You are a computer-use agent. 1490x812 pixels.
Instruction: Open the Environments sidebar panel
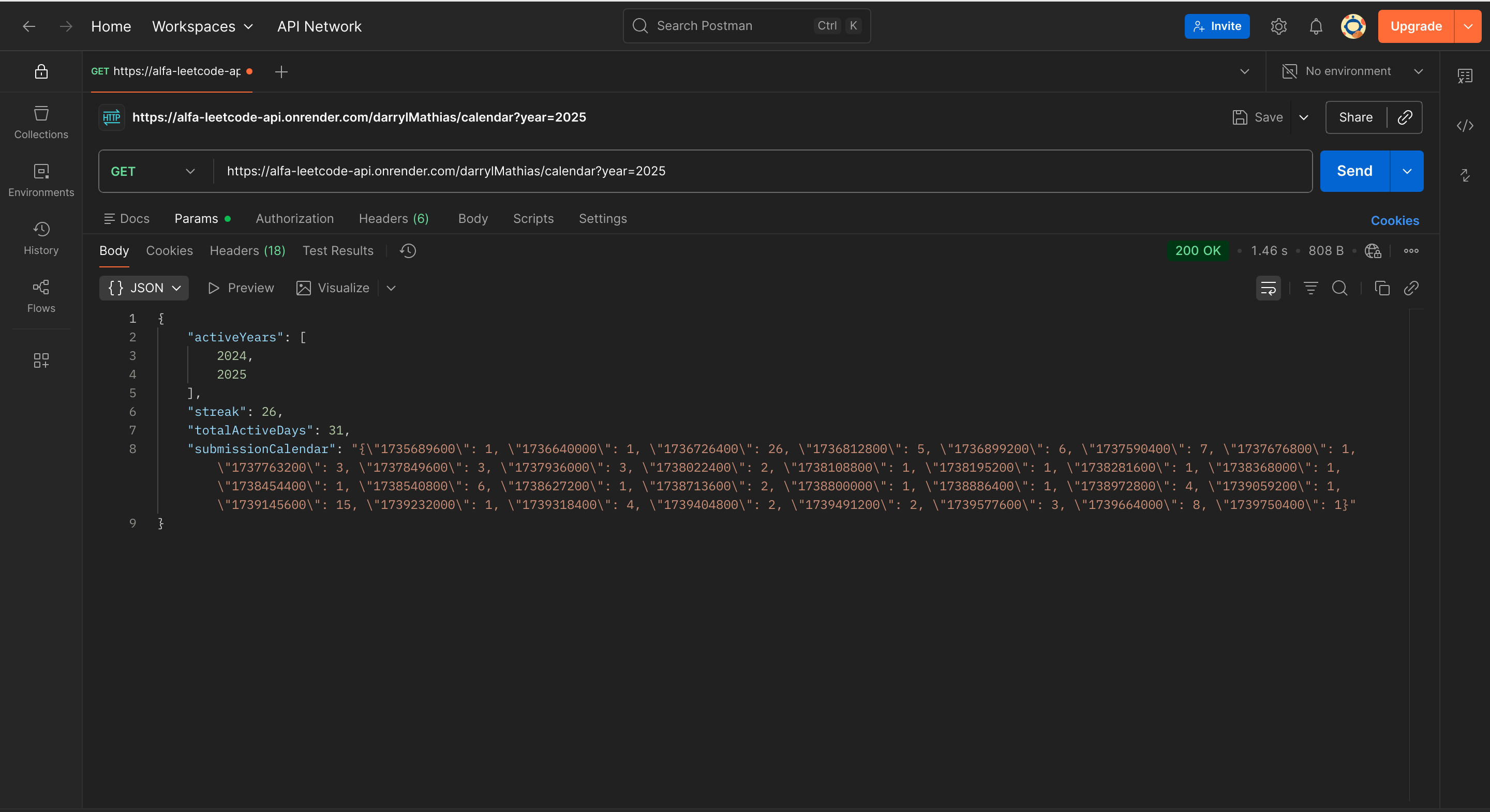coord(41,180)
